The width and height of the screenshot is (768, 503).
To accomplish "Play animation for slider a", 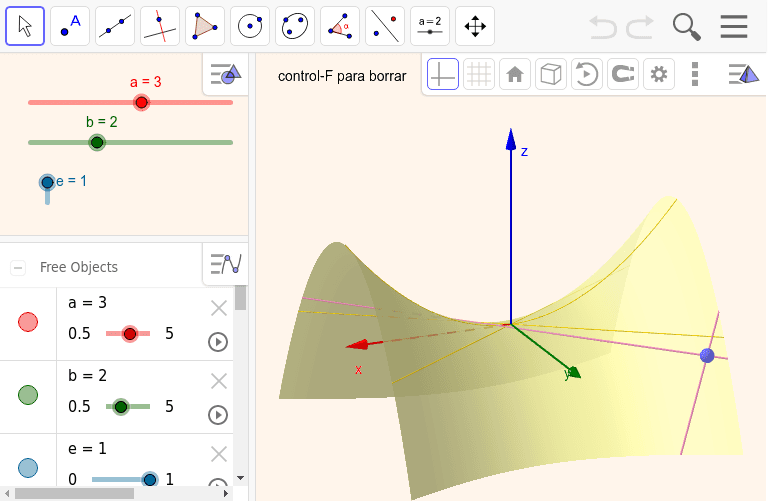I will (218, 342).
